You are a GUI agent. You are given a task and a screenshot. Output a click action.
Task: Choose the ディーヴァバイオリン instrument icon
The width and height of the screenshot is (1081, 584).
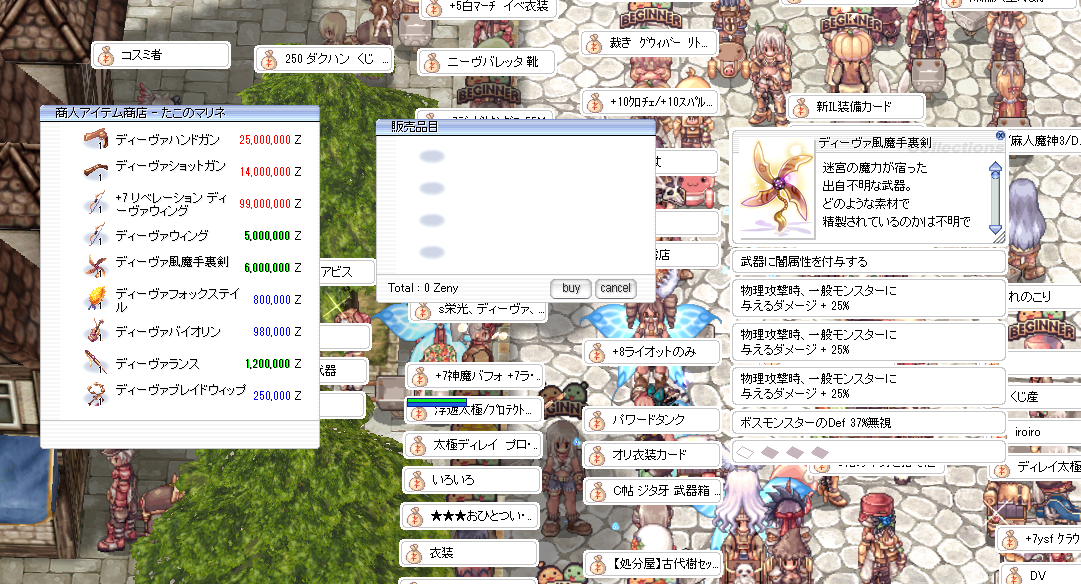pyautogui.click(x=97, y=331)
